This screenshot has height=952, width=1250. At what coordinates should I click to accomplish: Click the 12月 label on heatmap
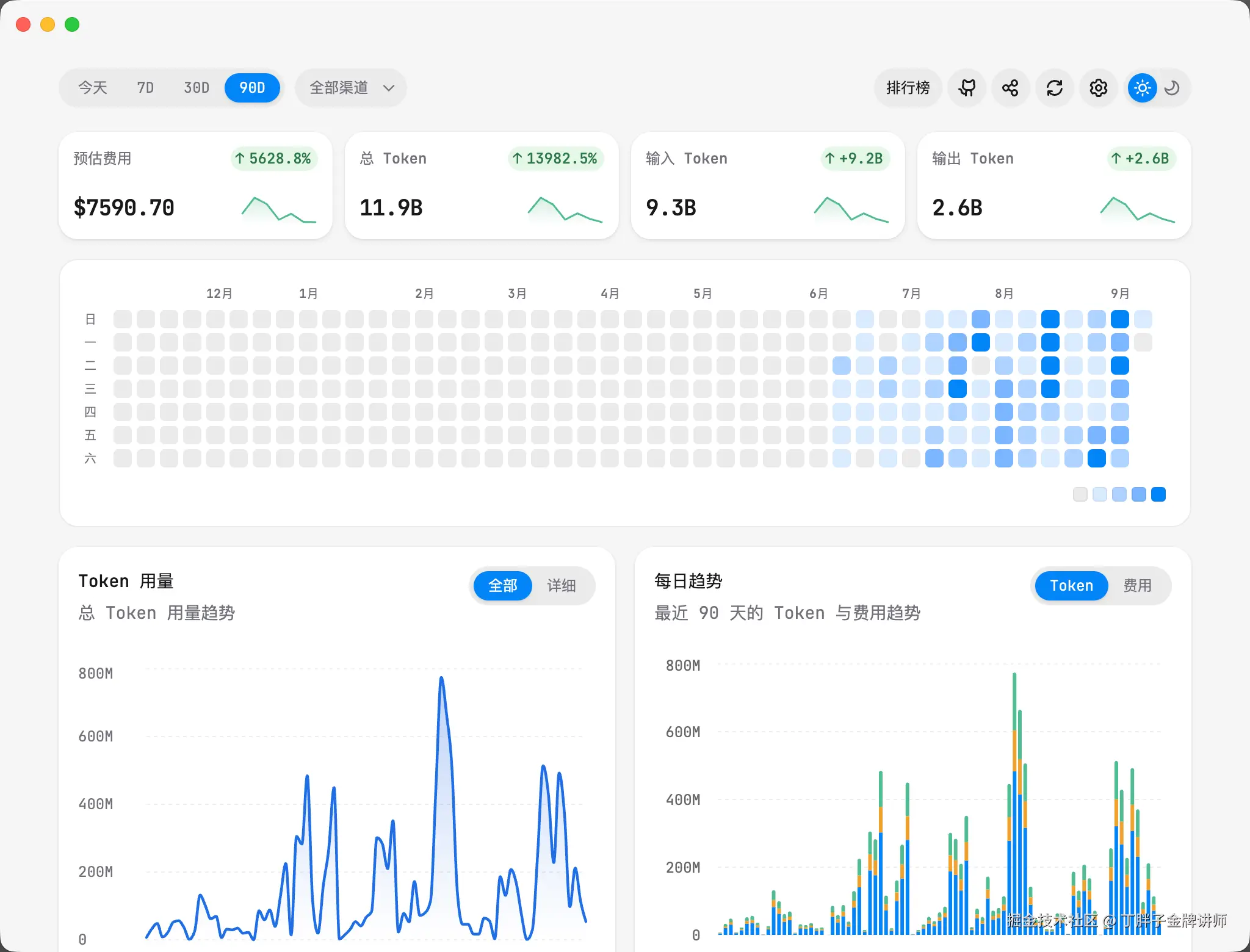[x=219, y=294]
